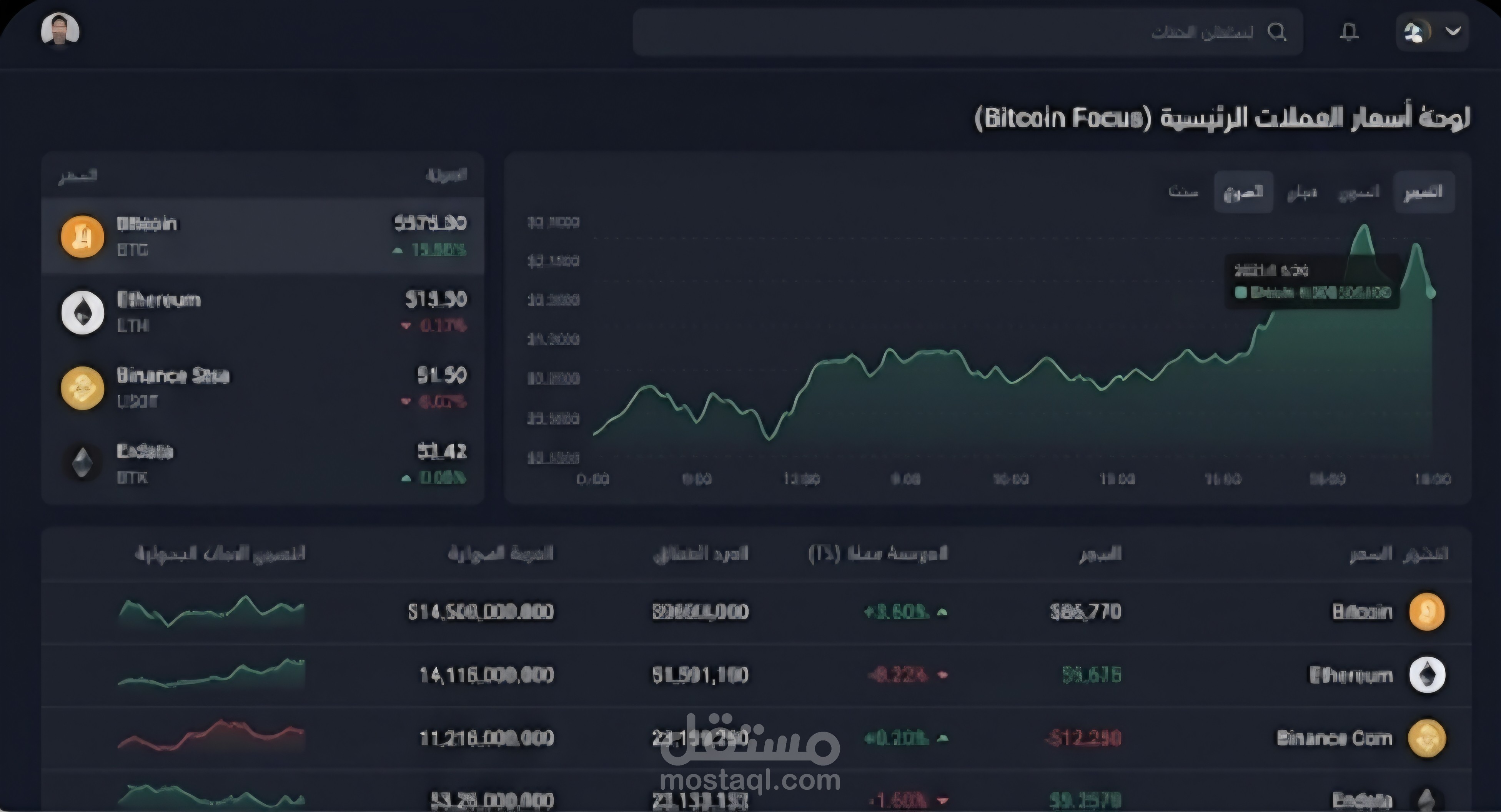Image resolution: width=1501 pixels, height=812 pixels.
Task: Click the chart tooltip showing the Bitcoin value
Action: [x=1312, y=281]
